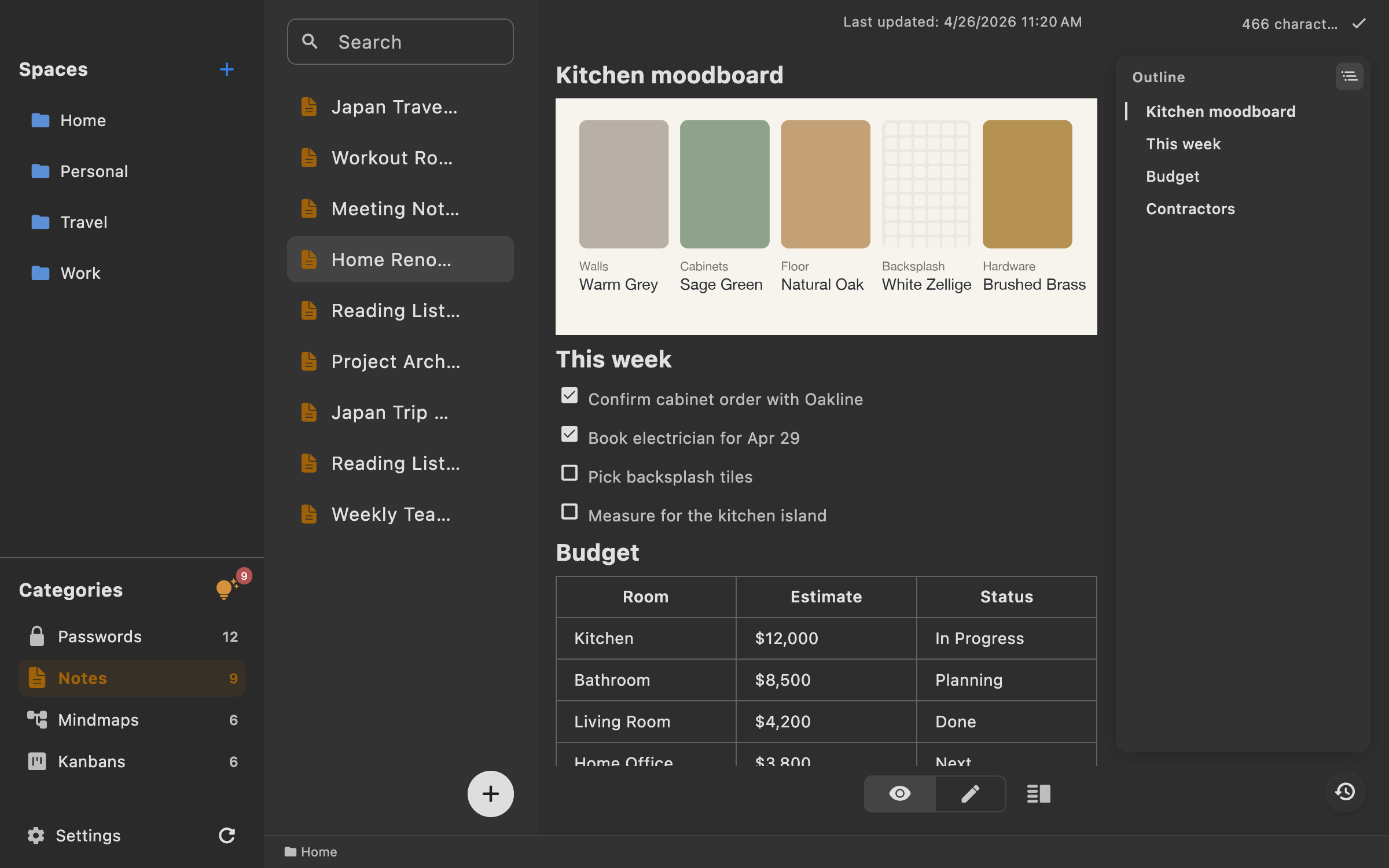Jump to Budget in Outline
The height and width of the screenshot is (868, 1389).
tap(1173, 176)
